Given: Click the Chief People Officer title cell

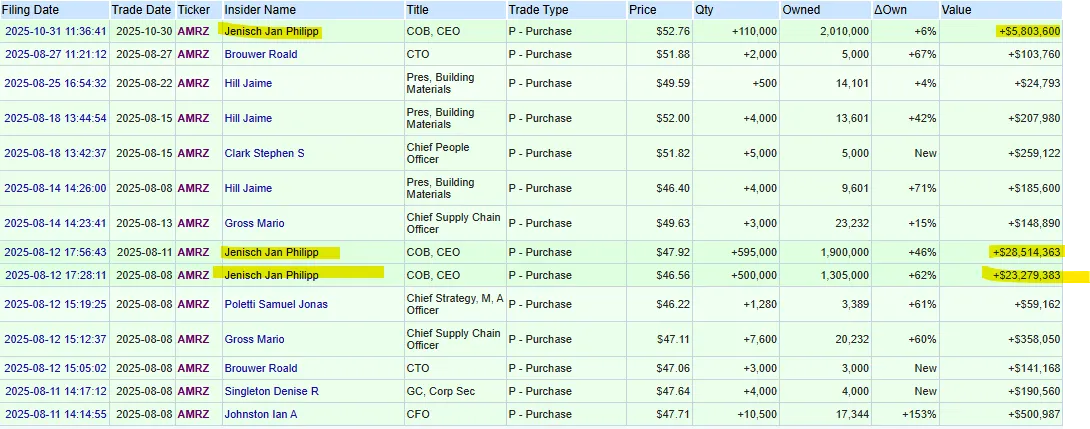Looking at the screenshot, I should (453, 153).
